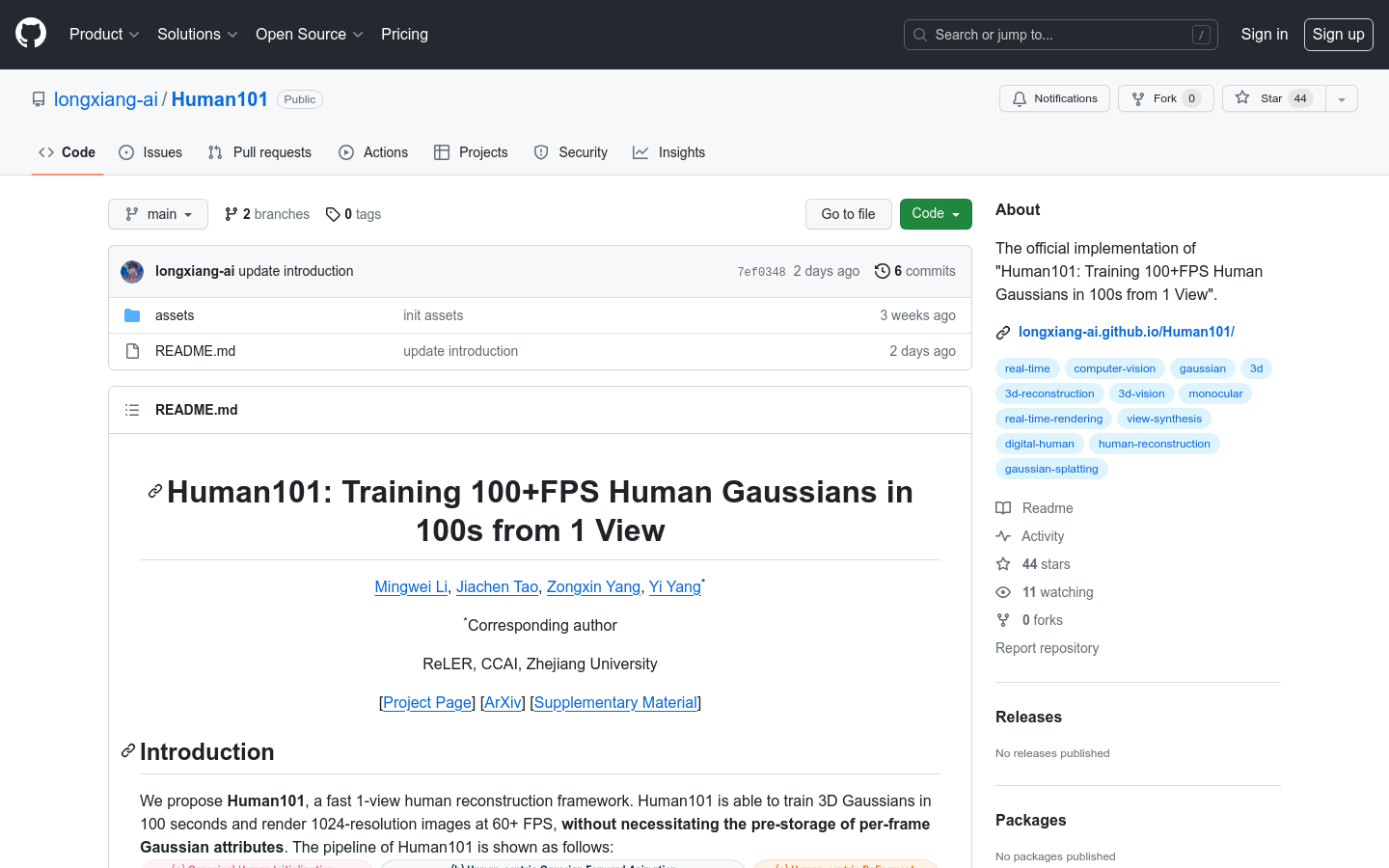Expand the main branch selector
Screen dimensions: 1389x868
pos(158,214)
